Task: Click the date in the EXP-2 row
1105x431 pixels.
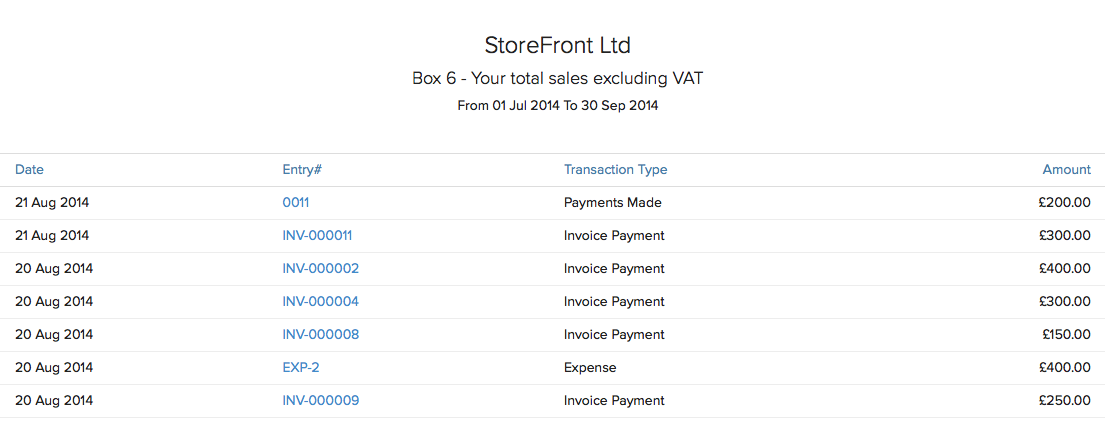Action: coord(54,368)
